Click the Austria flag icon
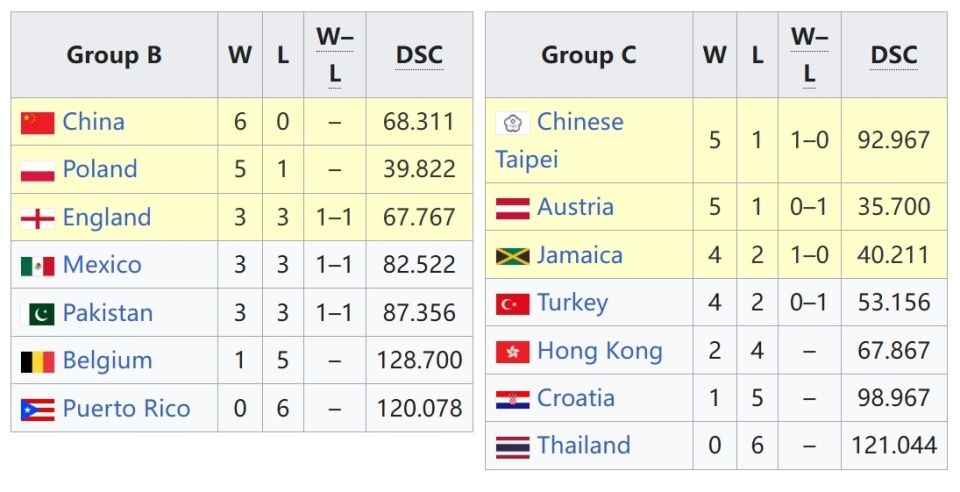 512,209
